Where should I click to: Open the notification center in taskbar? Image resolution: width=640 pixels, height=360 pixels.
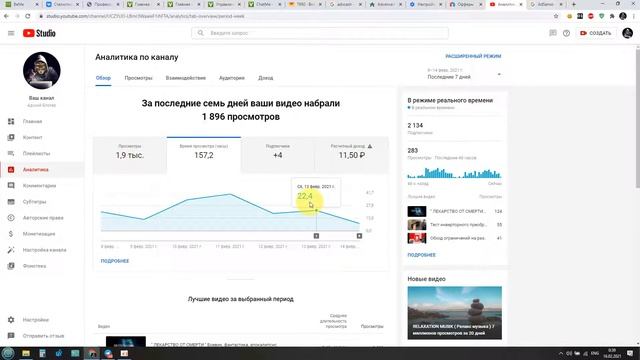[x=631, y=353]
